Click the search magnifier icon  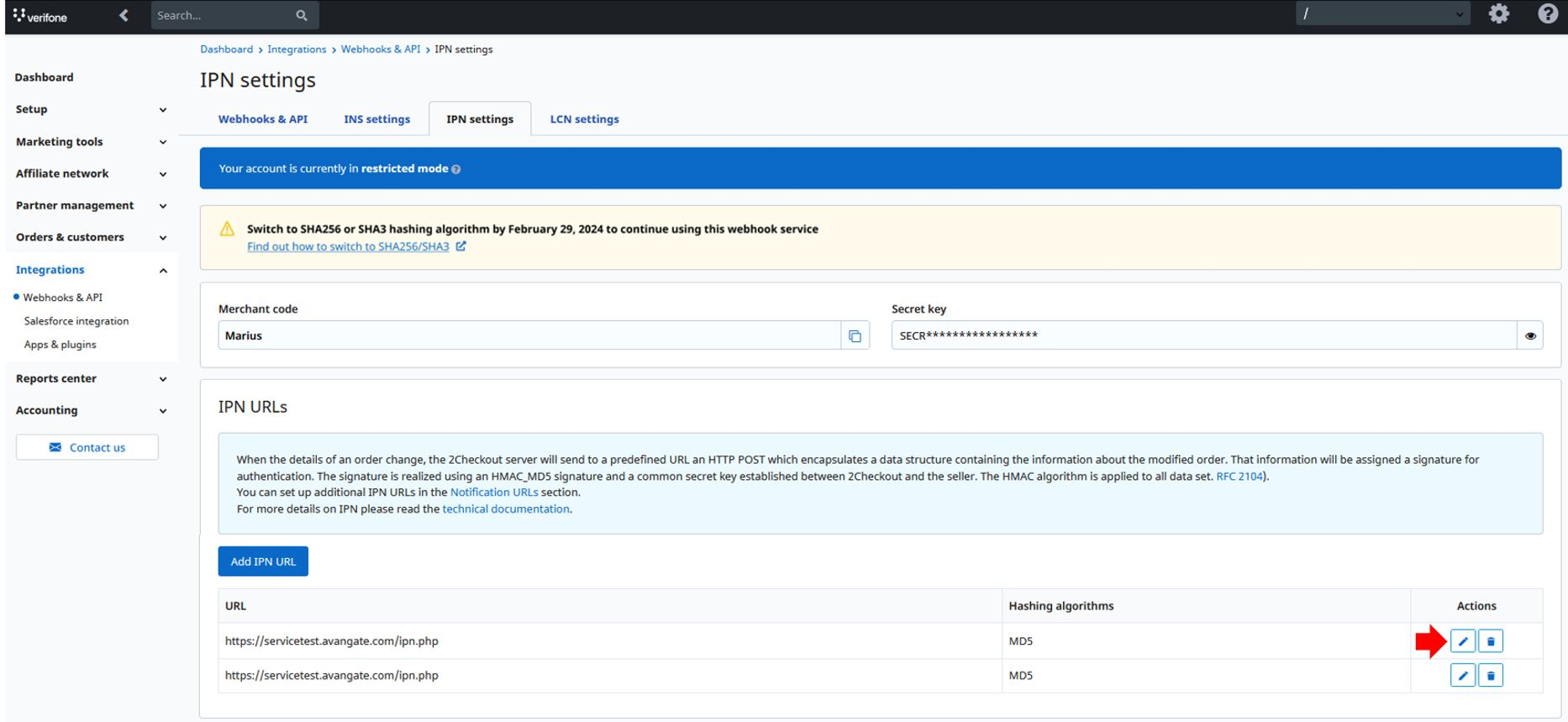[302, 15]
